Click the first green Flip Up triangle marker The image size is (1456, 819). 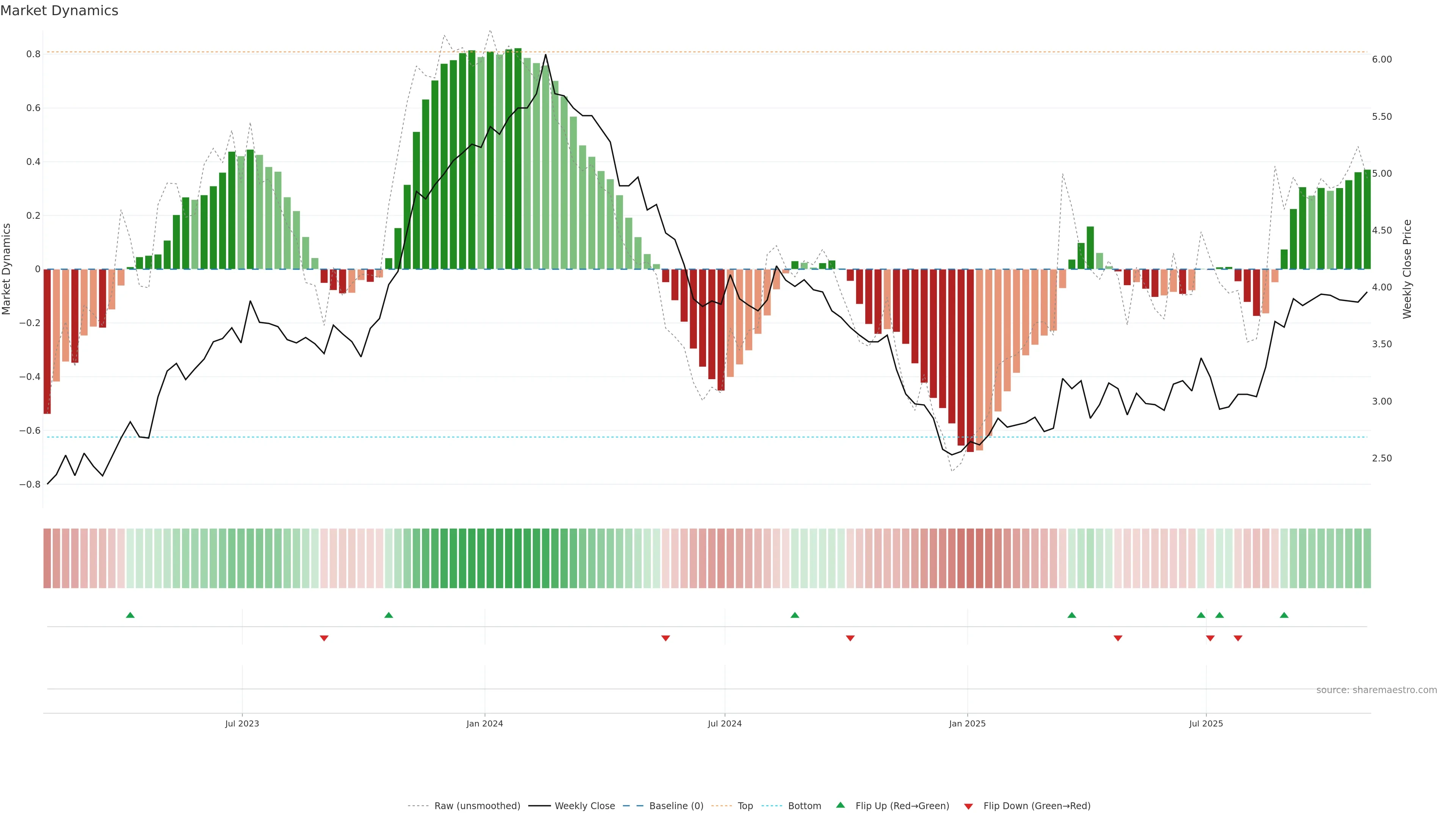pyautogui.click(x=130, y=615)
